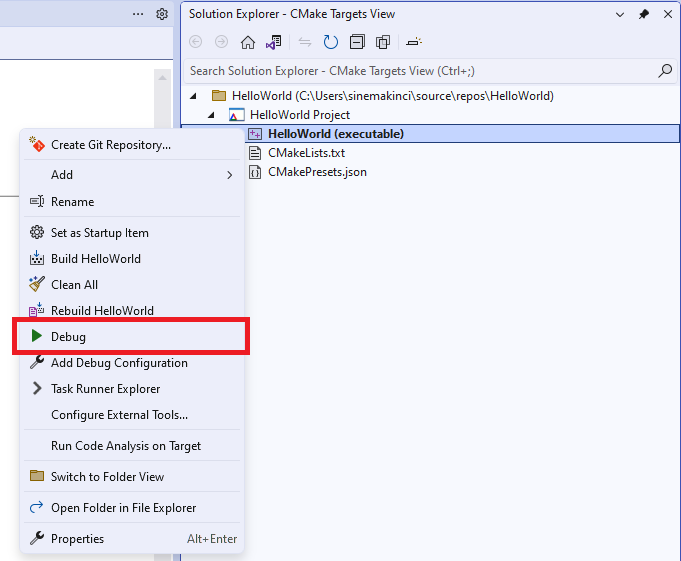Refresh the Solution Explorer

click(331, 42)
